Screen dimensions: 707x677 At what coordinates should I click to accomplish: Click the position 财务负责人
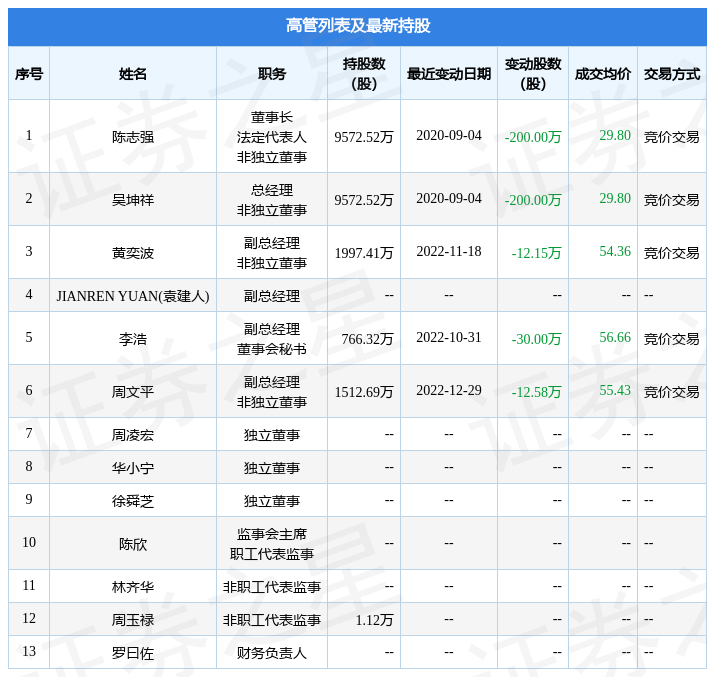point(272,653)
